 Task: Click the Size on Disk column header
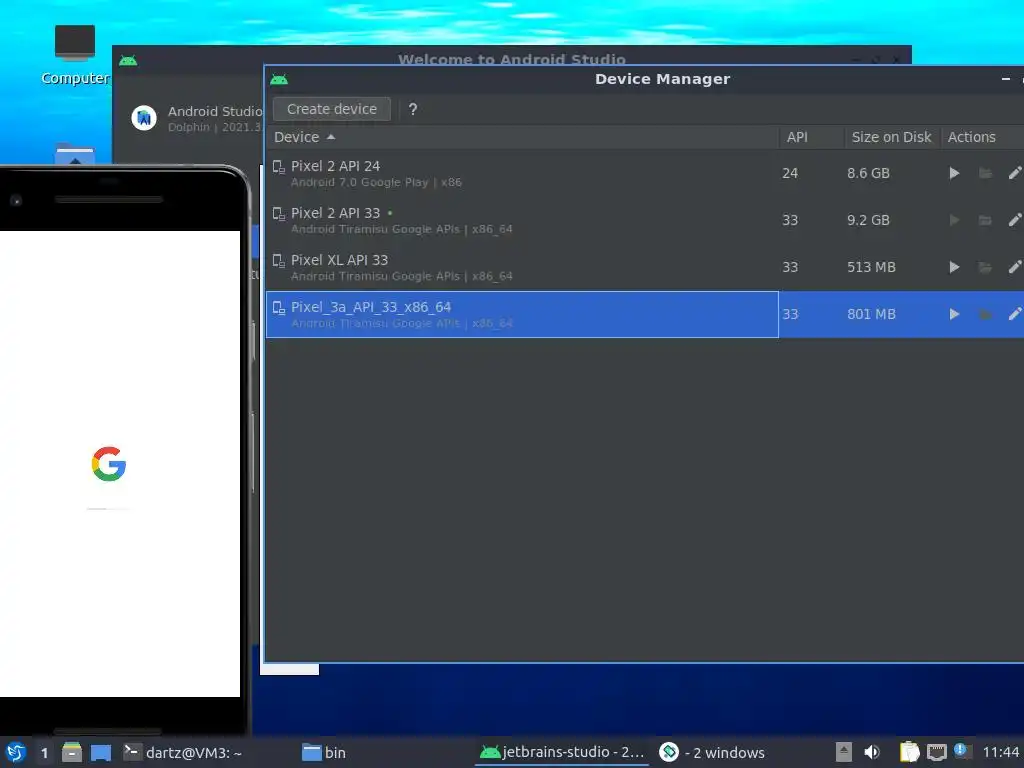click(891, 137)
